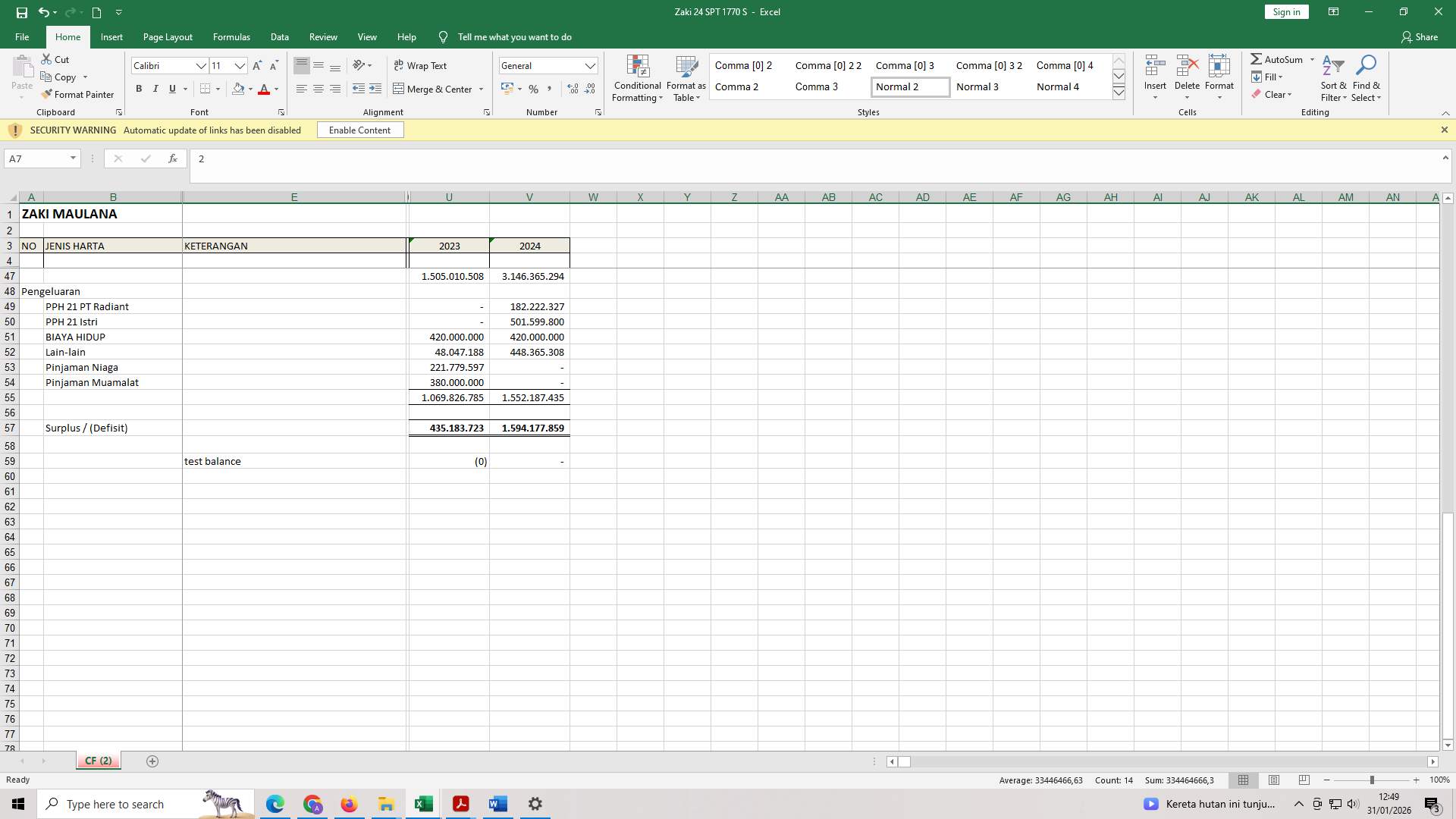Open the Font Color swatch
The height and width of the screenshot is (819, 1456).
tap(264, 89)
